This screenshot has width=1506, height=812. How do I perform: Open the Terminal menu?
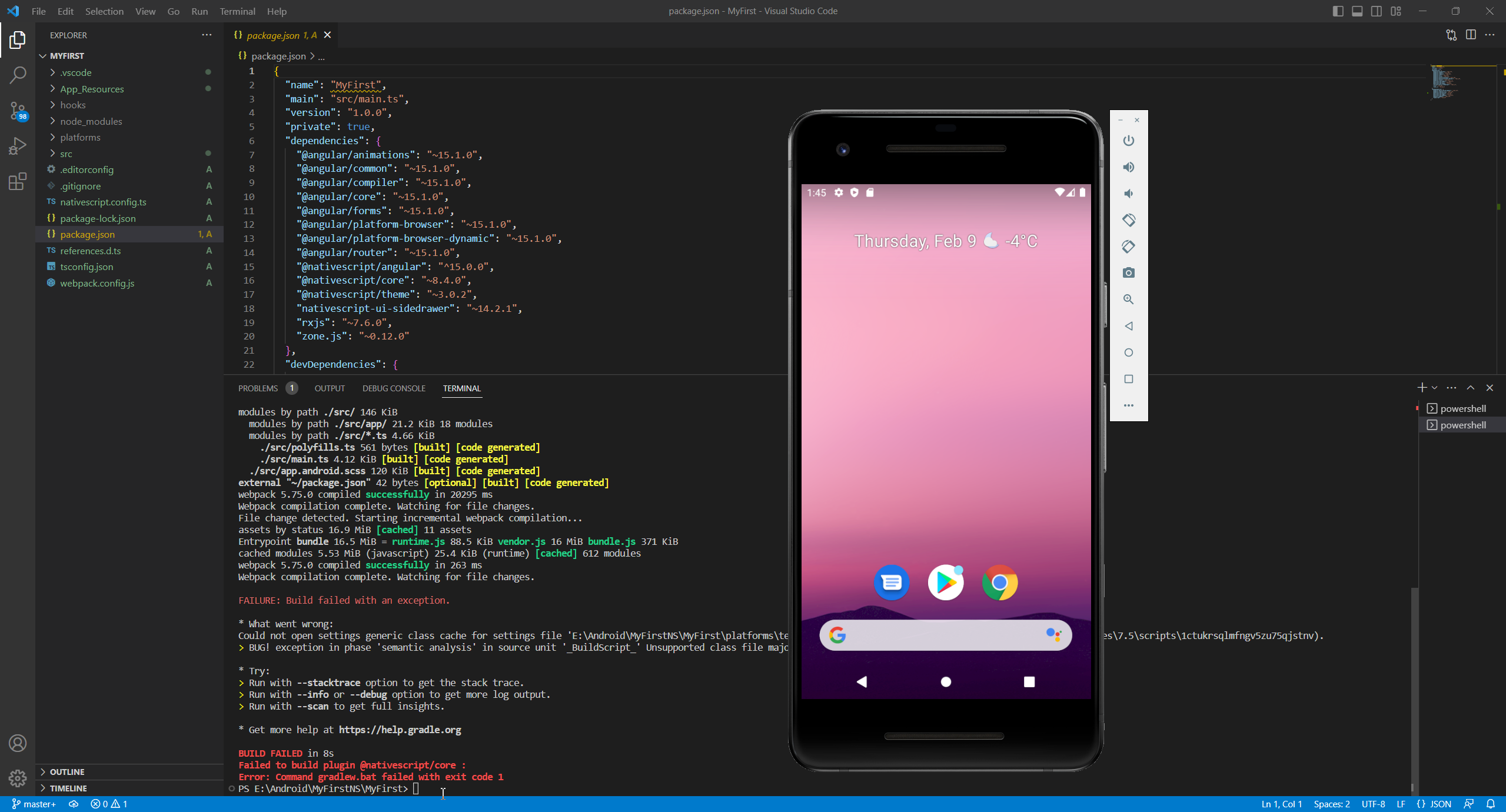(237, 11)
